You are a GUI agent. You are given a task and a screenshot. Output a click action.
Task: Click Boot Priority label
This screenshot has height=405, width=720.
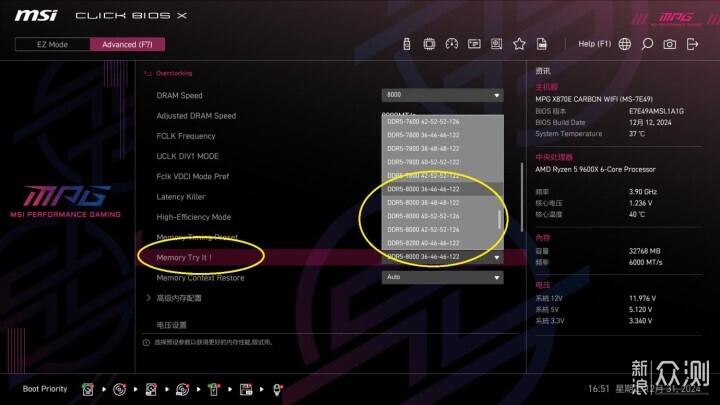[45, 389]
